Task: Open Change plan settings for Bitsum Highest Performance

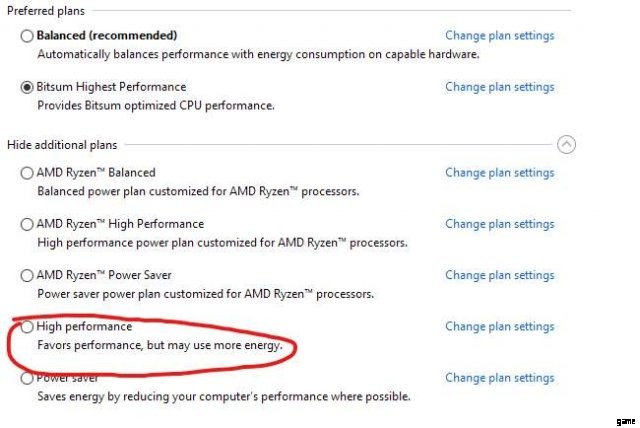Action: tap(500, 87)
